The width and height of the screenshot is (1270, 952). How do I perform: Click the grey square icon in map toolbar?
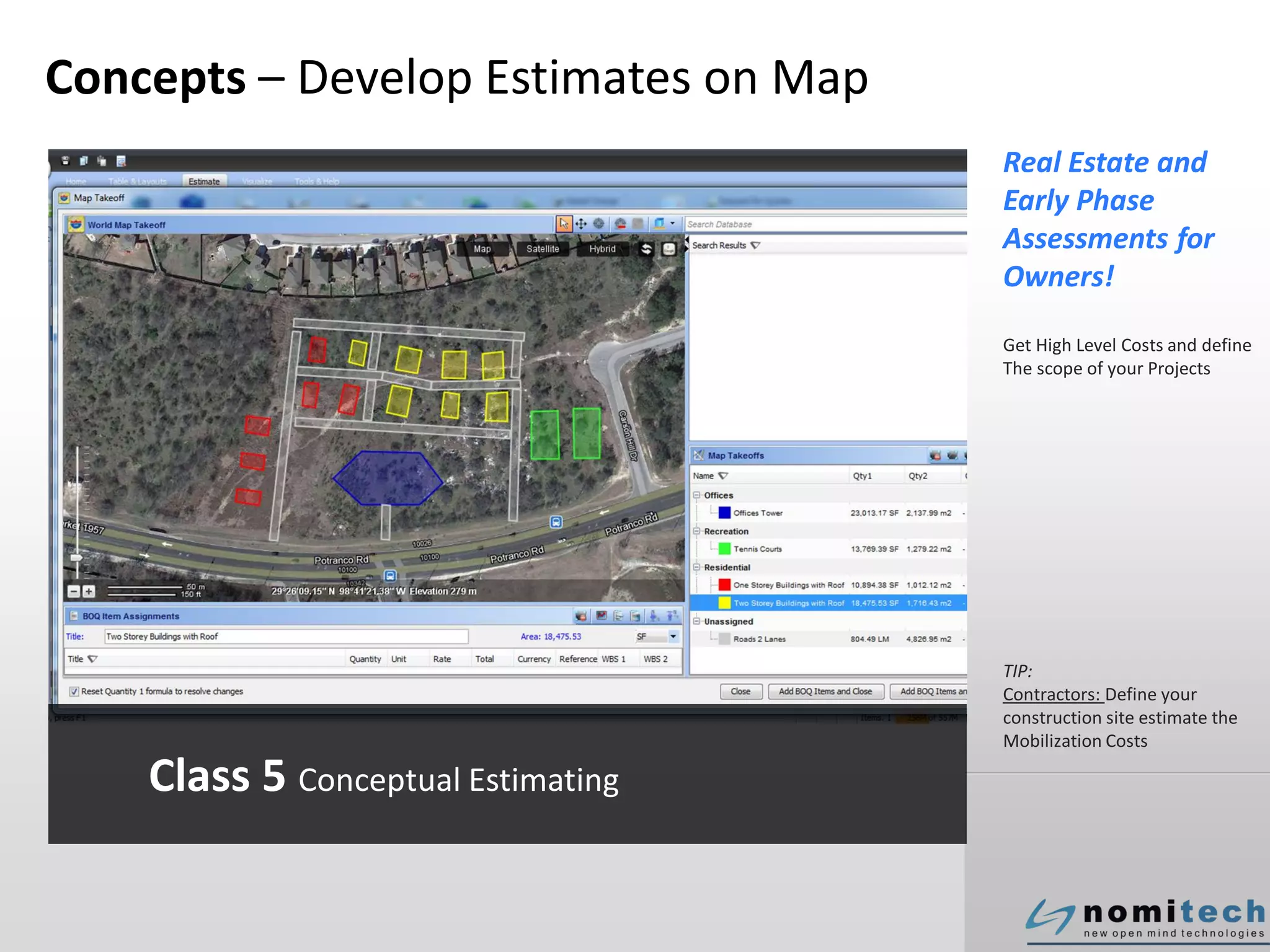637,224
